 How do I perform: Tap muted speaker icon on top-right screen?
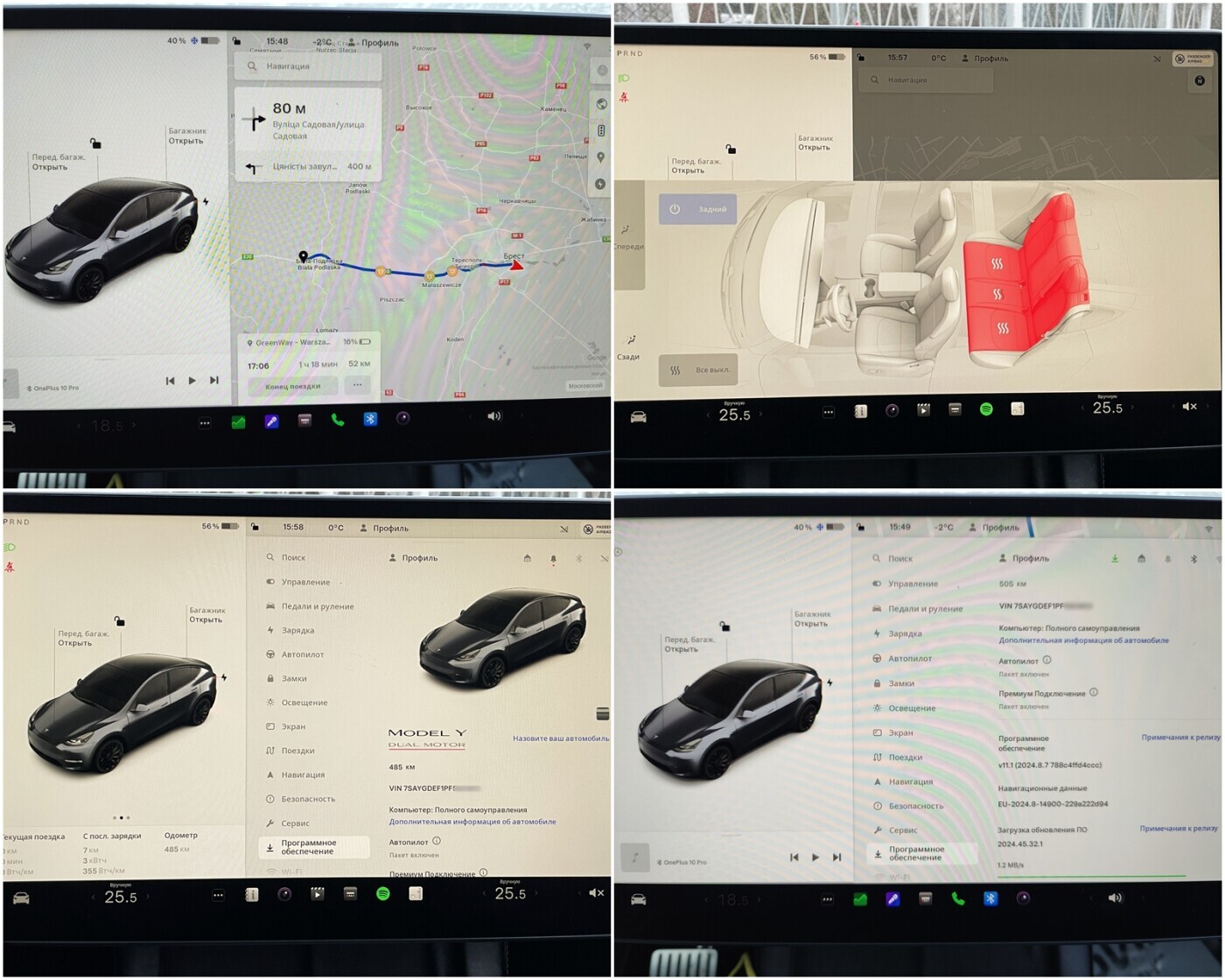coord(1189,406)
